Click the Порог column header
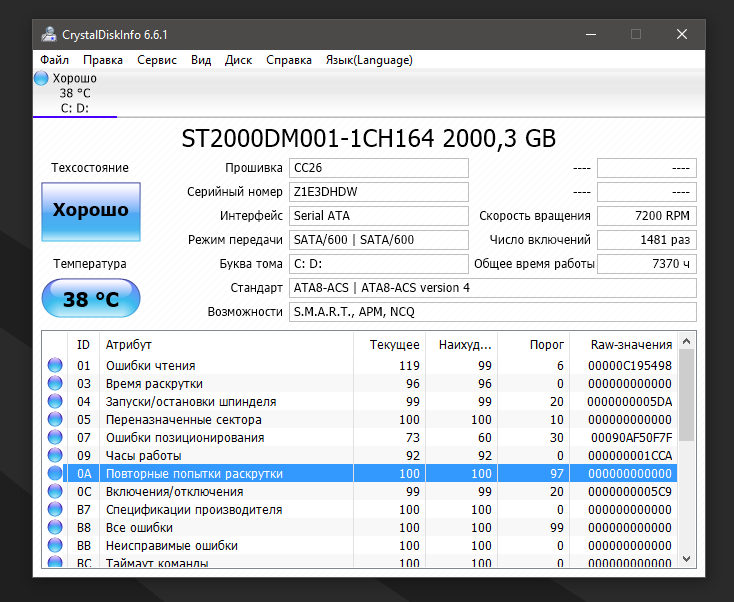734x602 pixels. (534, 345)
